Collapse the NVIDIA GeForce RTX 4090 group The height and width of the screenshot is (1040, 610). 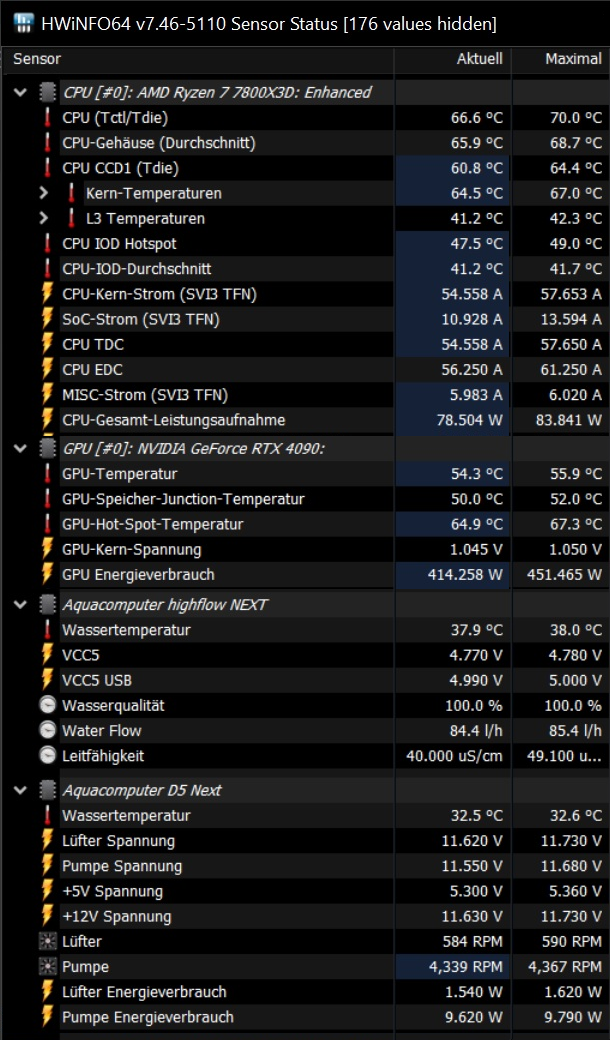pos(20,448)
